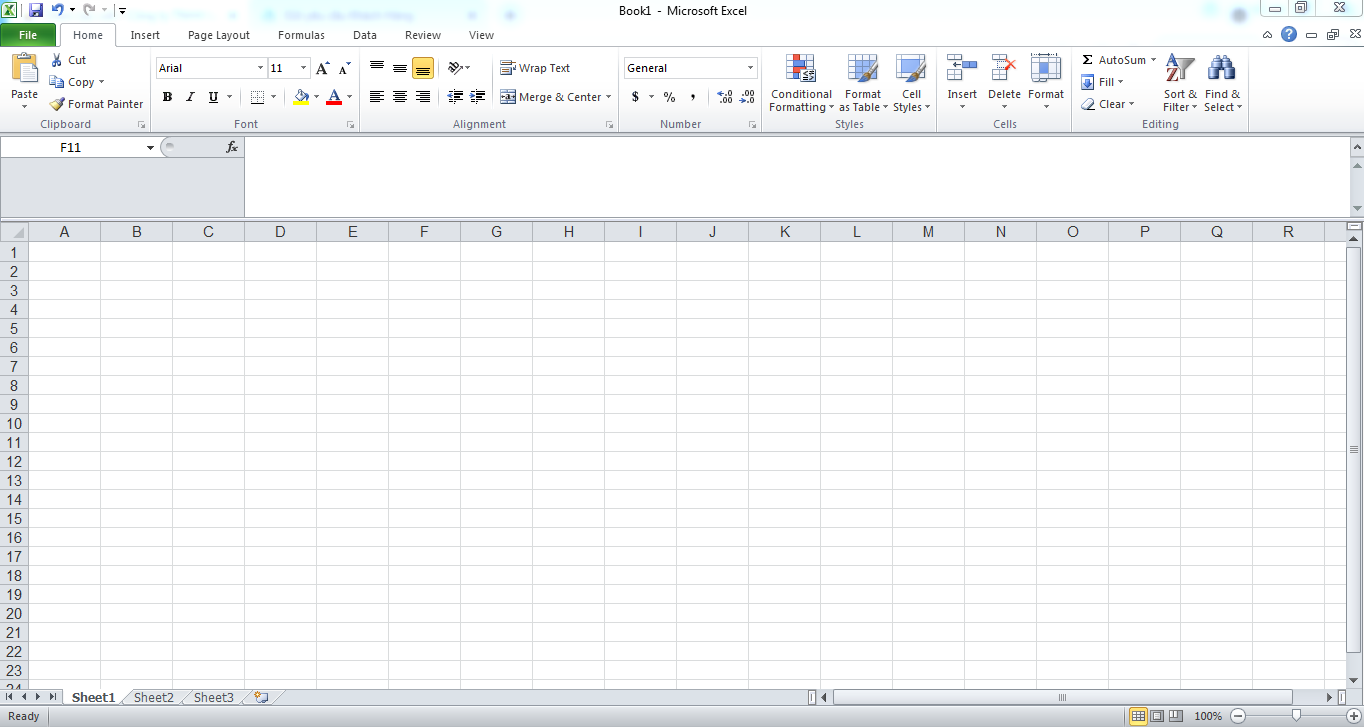The image size is (1364, 727).
Task: Toggle Bold formatting
Action: 167,97
